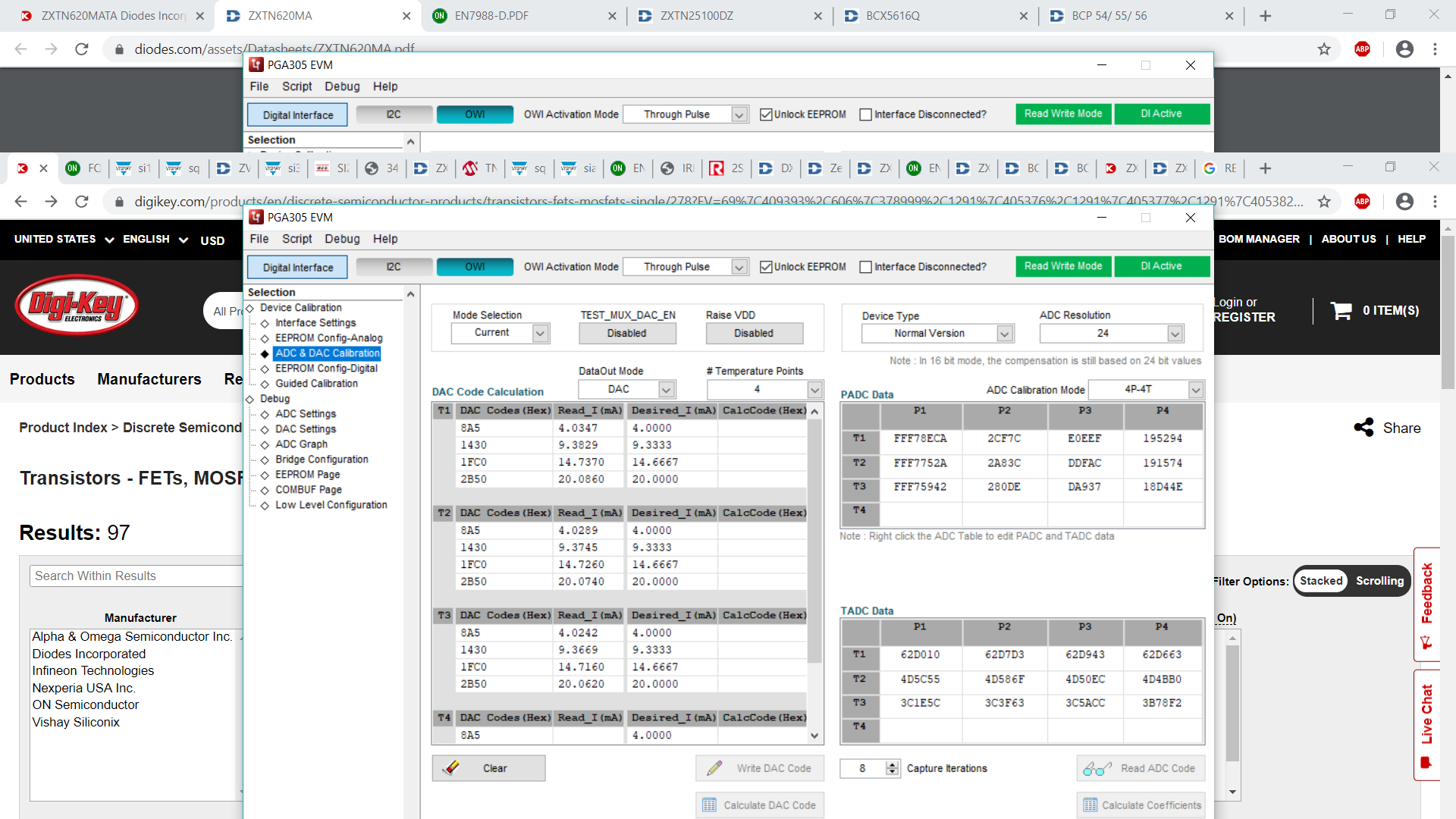Select Vishay Siliconix manufacturer
This screenshot has width=1456, height=819.
tap(76, 722)
